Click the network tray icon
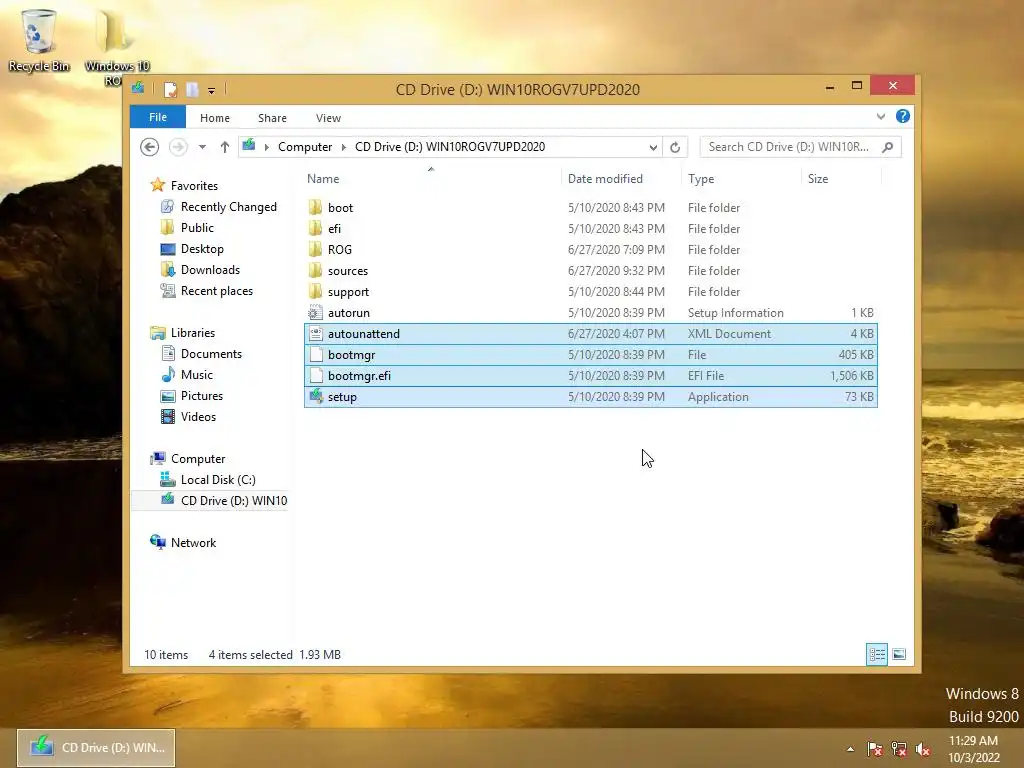1024x768 pixels. click(x=899, y=749)
